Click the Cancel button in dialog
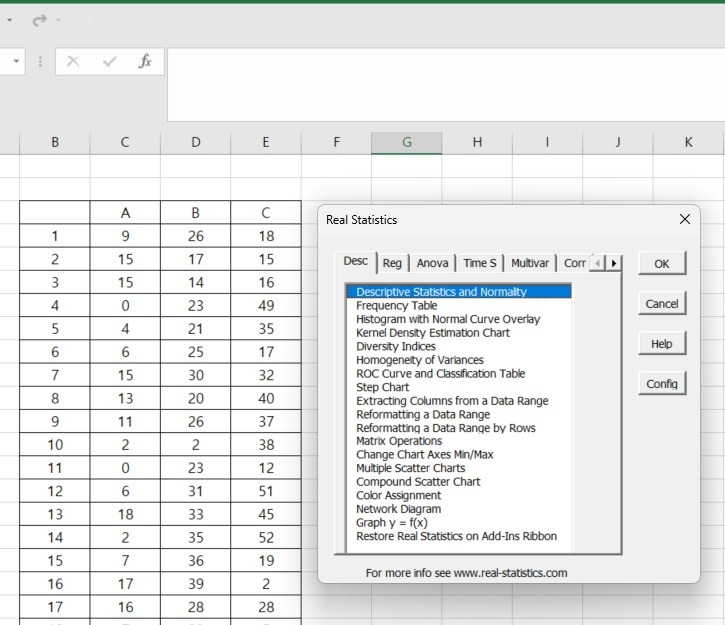Image resolution: width=725 pixels, height=625 pixels. (662, 304)
